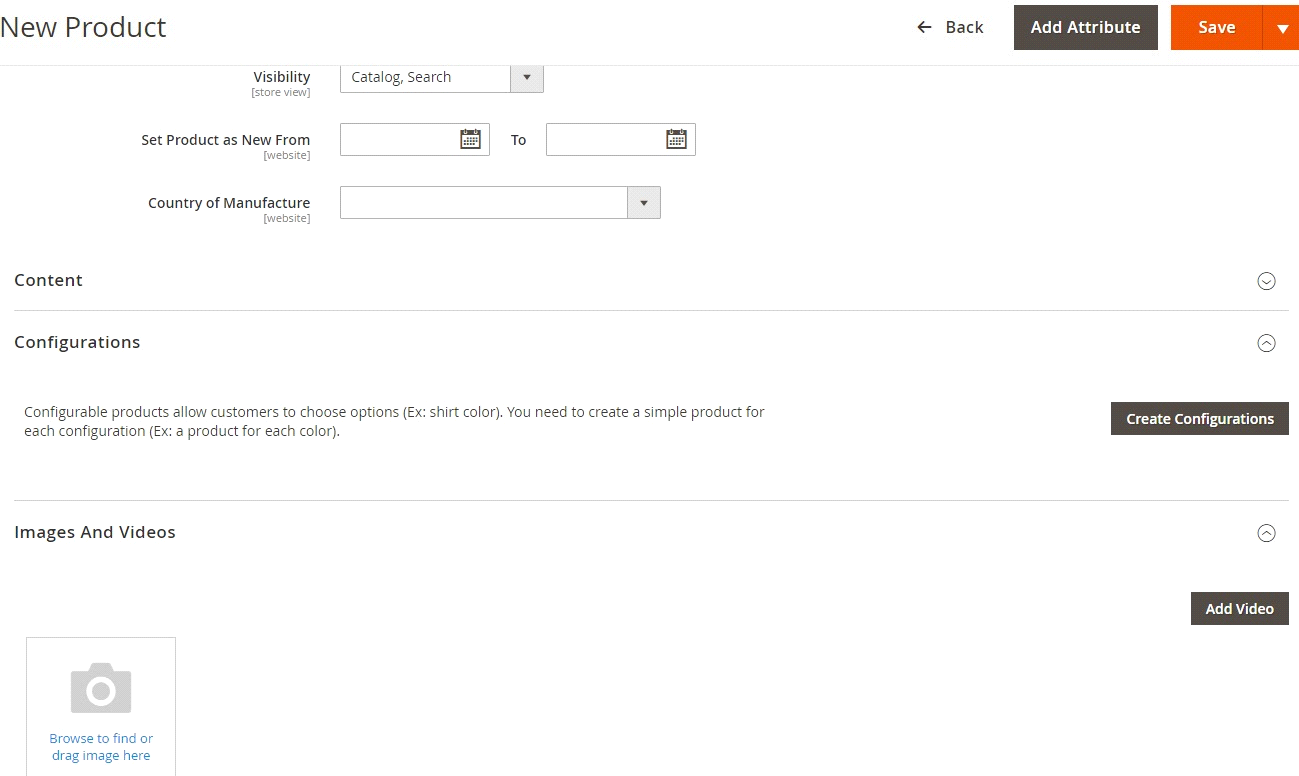
Task: Click the image upload drop zone
Action: tap(100, 706)
